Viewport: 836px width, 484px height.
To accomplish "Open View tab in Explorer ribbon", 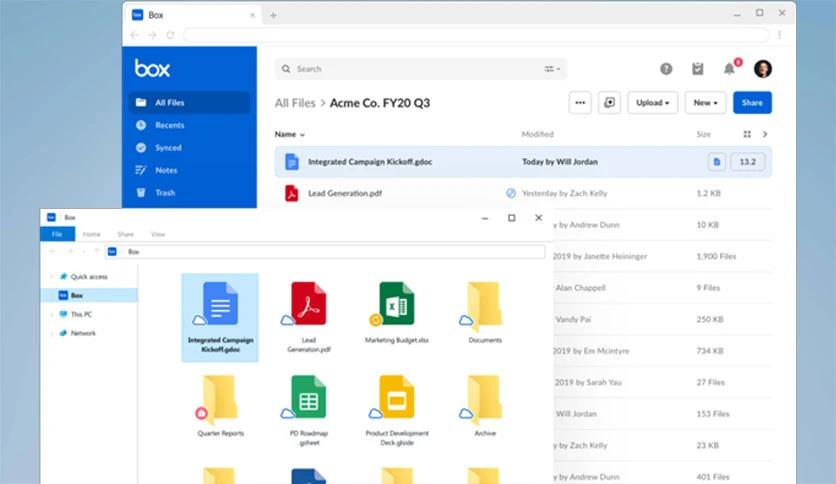I will pos(158,234).
